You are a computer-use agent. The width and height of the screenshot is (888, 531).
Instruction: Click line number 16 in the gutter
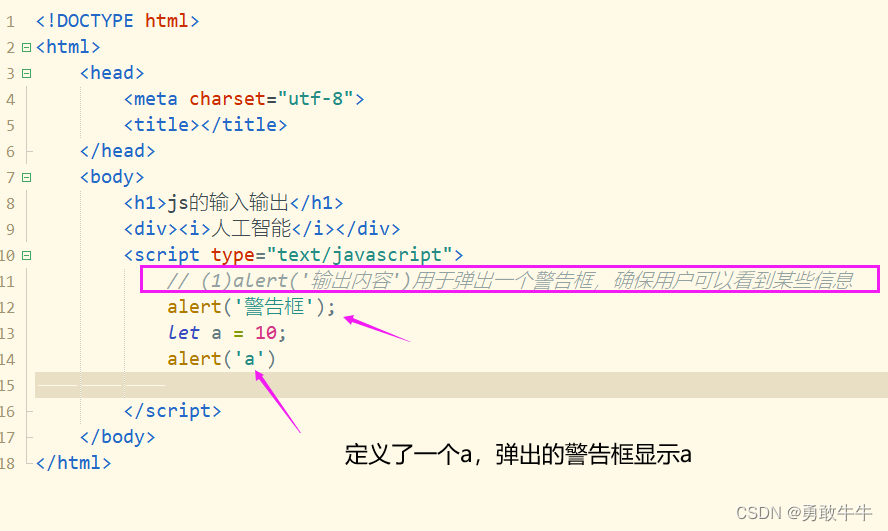[x=7, y=412]
